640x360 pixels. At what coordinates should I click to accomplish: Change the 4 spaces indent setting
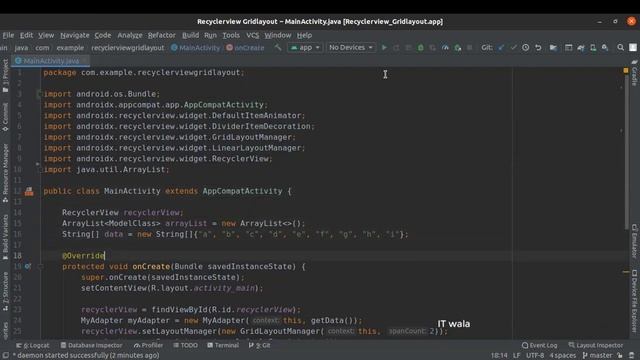coord(563,356)
